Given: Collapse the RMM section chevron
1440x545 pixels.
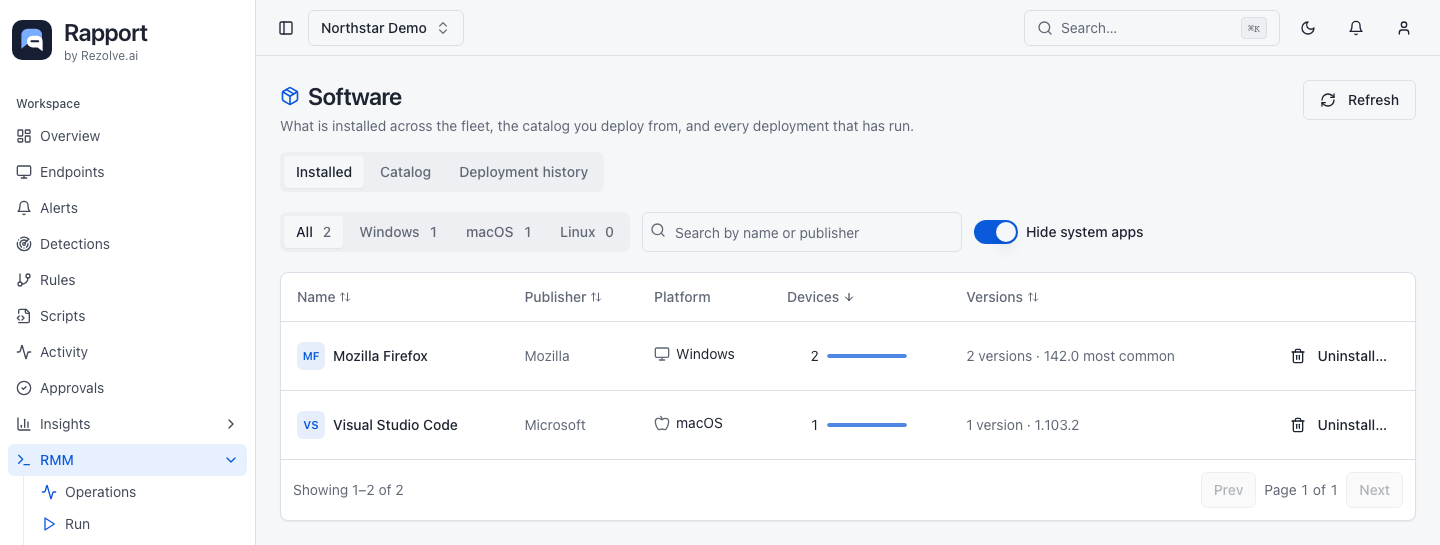Looking at the screenshot, I should [231, 460].
